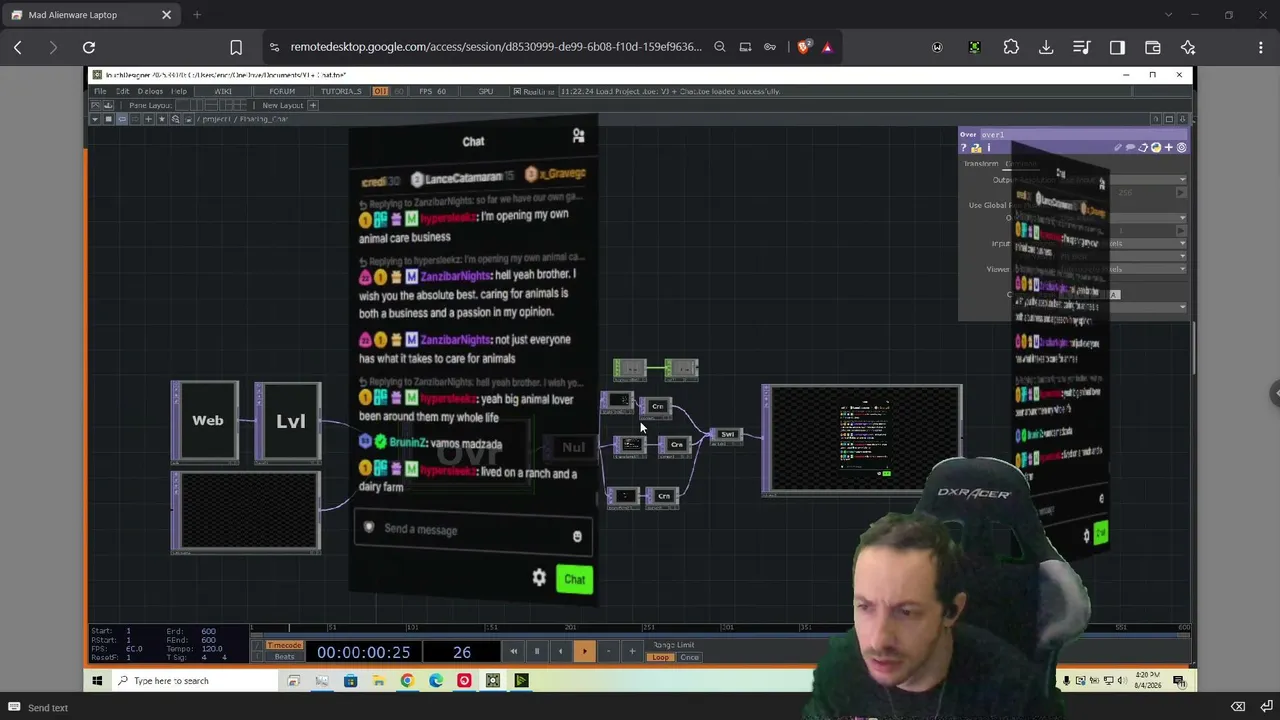
Task: Open a new browser tab
Action: tap(197, 15)
